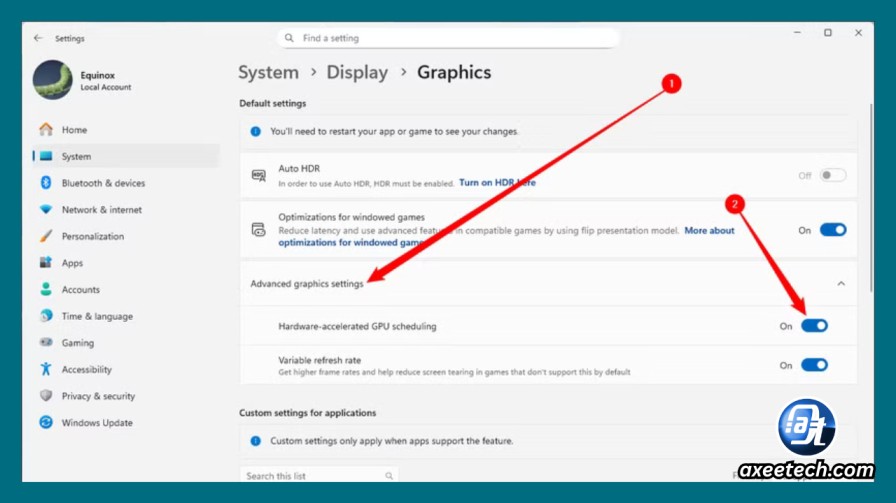Click info icon beside custom settings note
The width and height of the screenshot is (896, 503).
[255, 441]
